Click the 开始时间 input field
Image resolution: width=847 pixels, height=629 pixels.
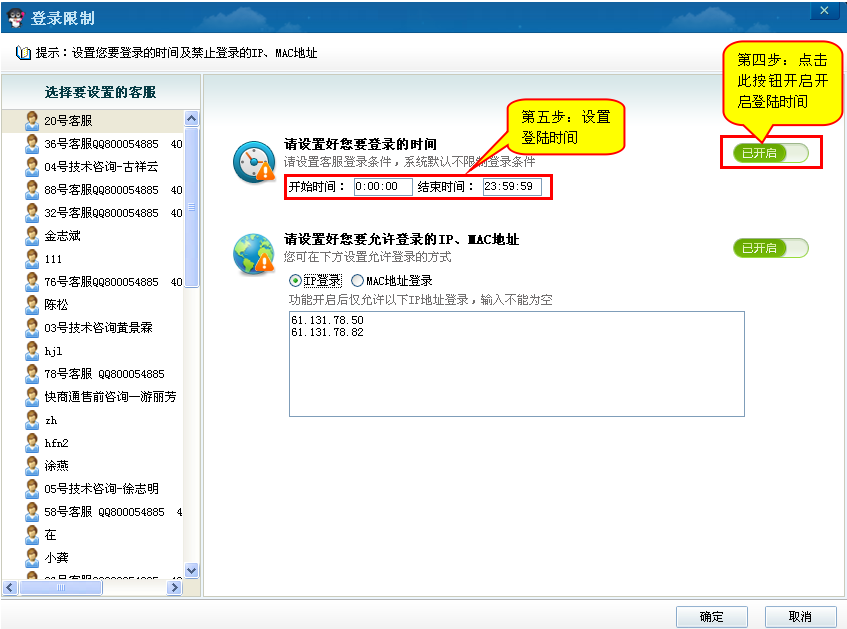[x=382, y=187]
